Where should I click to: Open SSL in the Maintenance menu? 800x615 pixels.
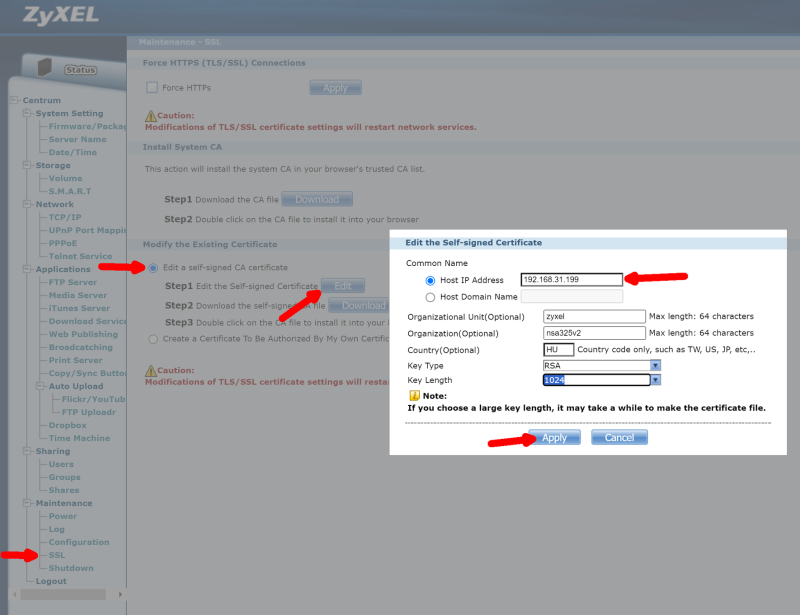click(57, 555)
